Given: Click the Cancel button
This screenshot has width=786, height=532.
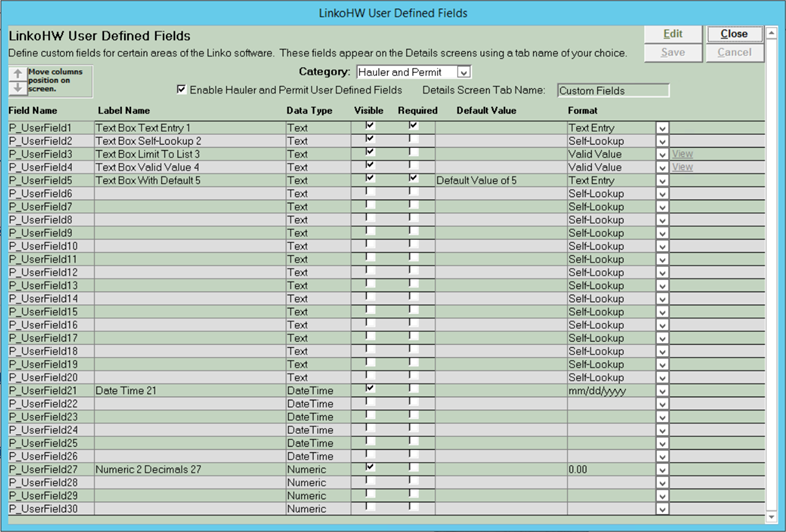Looking at the screenshot, I should (x=734, y=52).
